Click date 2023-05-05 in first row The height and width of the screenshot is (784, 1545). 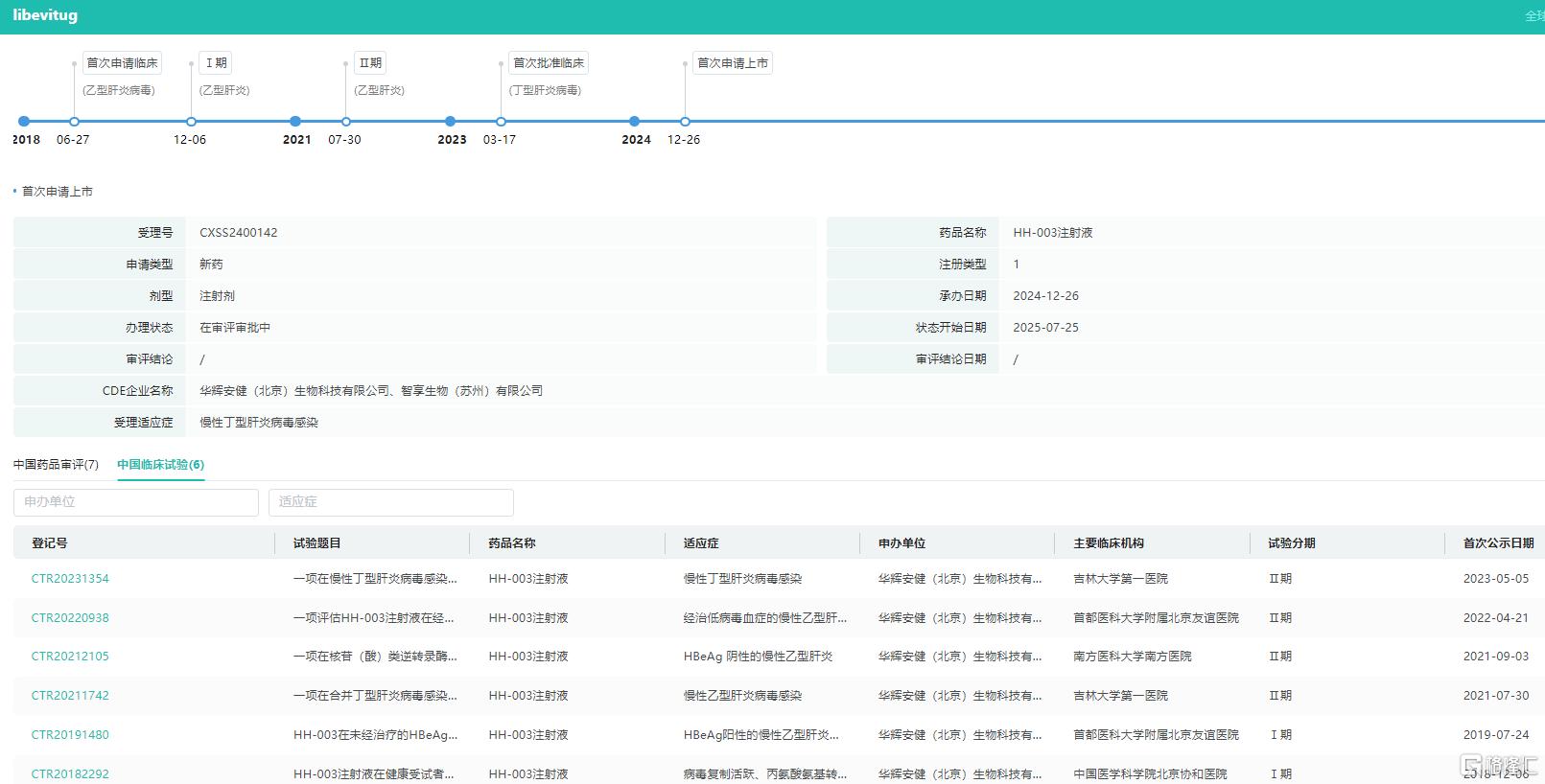1496,579
